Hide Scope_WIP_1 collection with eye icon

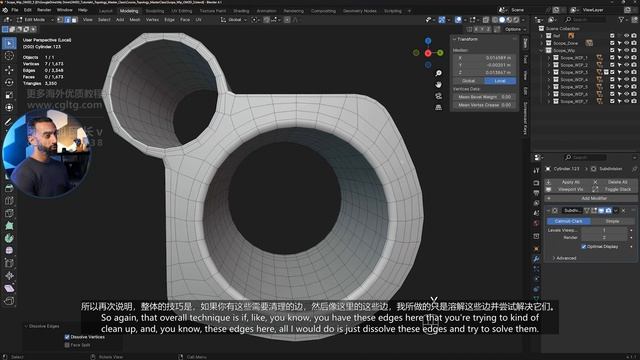(627, 58)
